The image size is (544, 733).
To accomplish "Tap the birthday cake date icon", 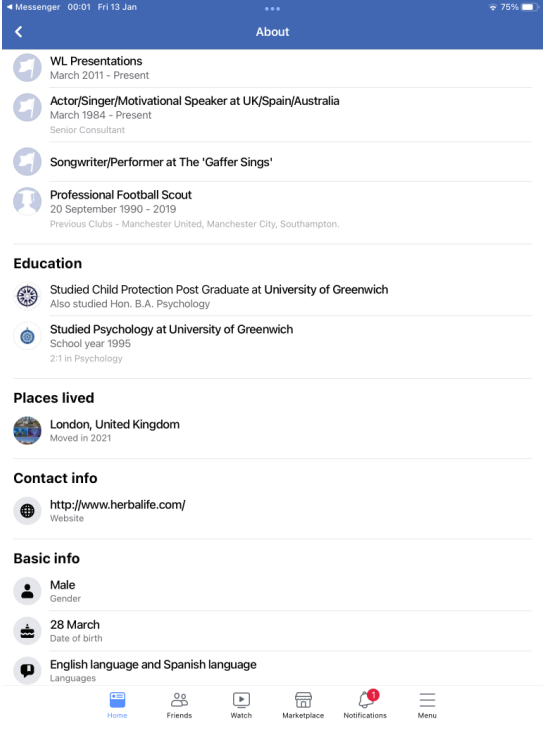I will click(27, 631).
